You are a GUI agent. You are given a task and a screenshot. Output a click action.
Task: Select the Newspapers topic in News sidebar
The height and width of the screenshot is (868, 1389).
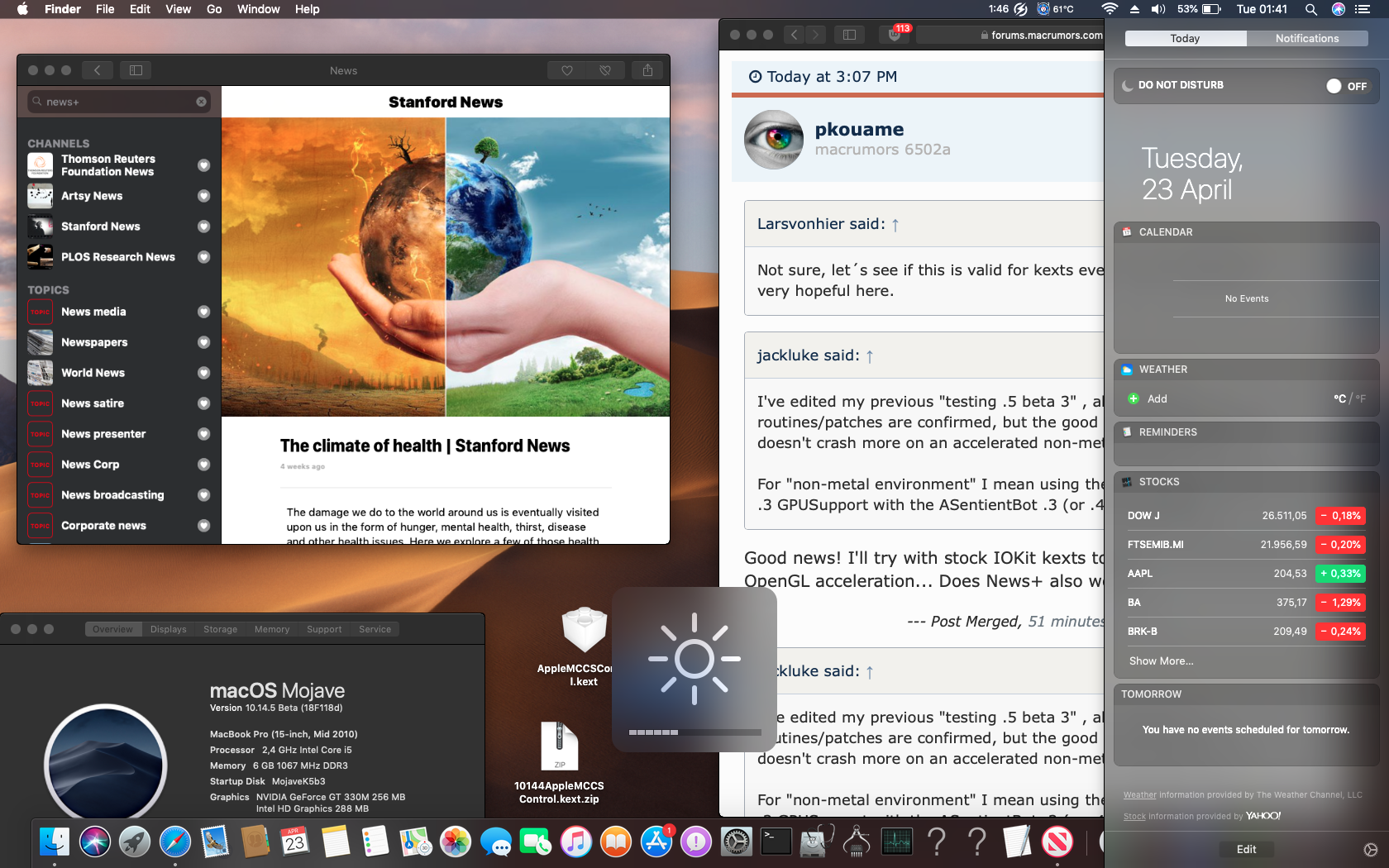(119, 342)
